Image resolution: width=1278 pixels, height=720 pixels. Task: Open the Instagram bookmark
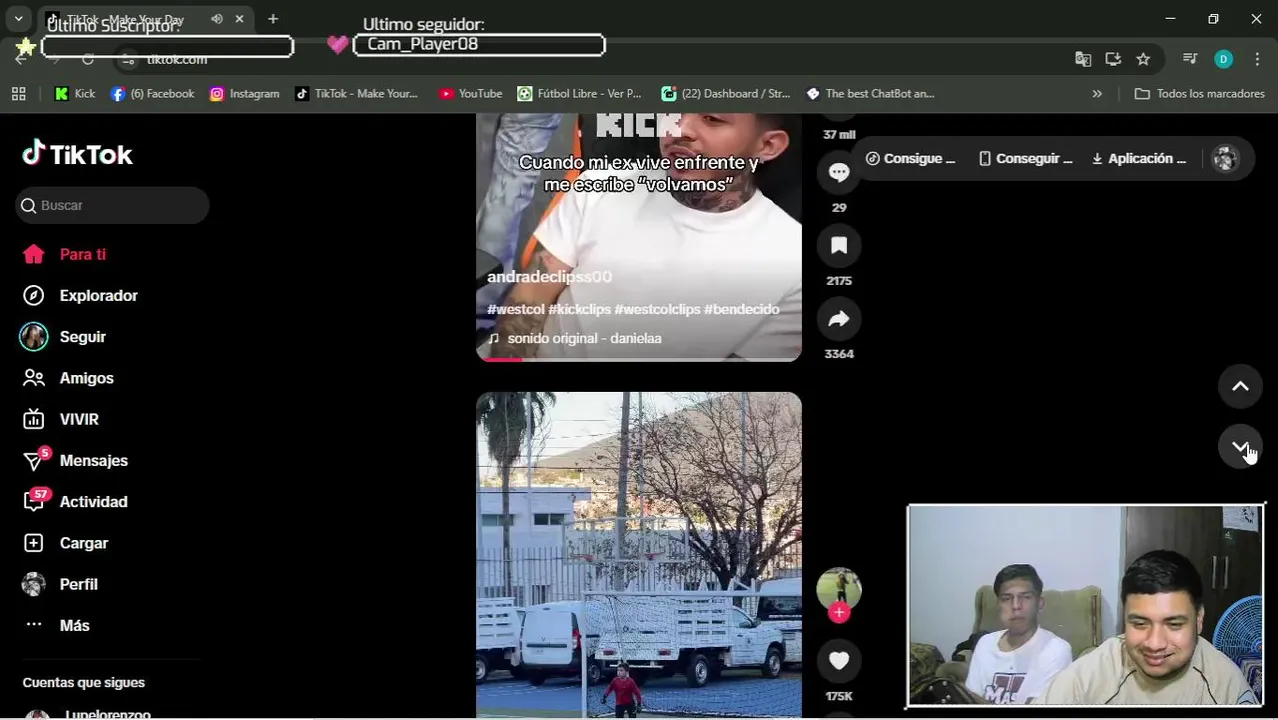245,94
